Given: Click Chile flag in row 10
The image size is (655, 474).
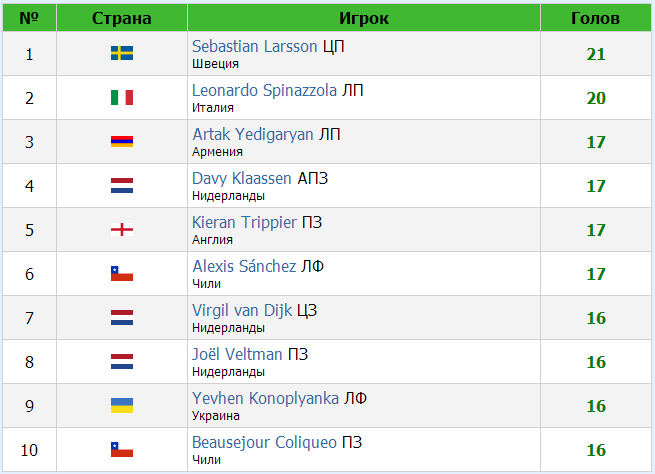Looking at the screenshot, I should (122, 449).
